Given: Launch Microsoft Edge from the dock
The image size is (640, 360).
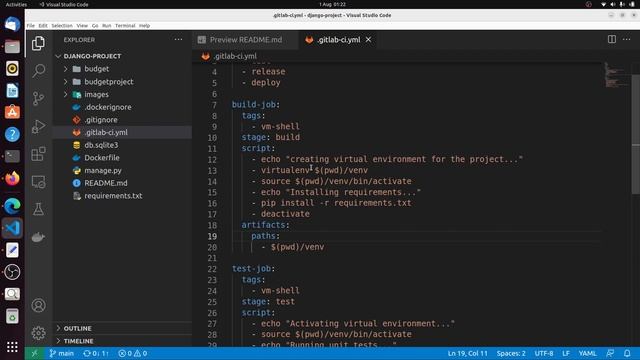Looking at the screenshot, I should click(x=12, y=206).
